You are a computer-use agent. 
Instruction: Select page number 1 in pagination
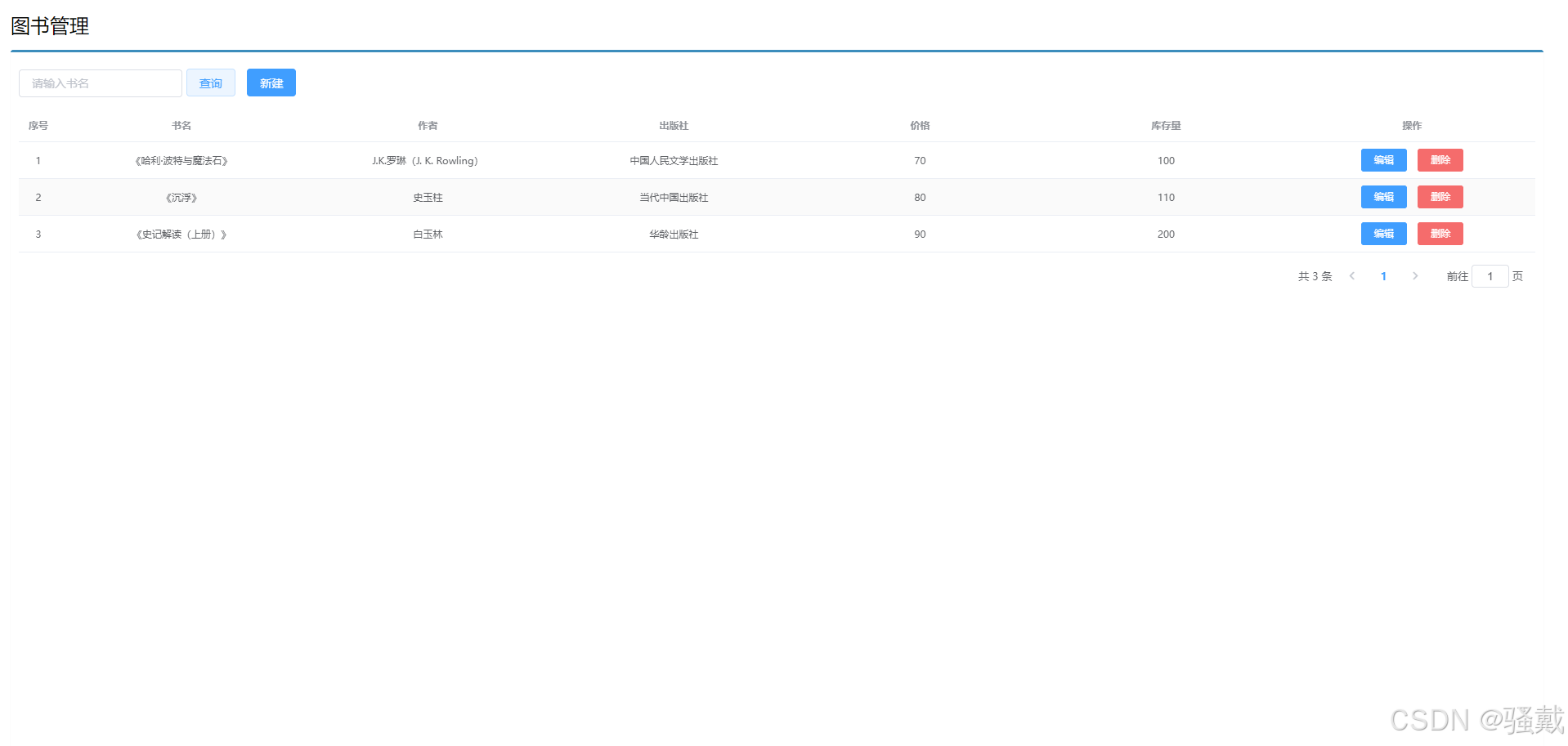pos(1383,276)
